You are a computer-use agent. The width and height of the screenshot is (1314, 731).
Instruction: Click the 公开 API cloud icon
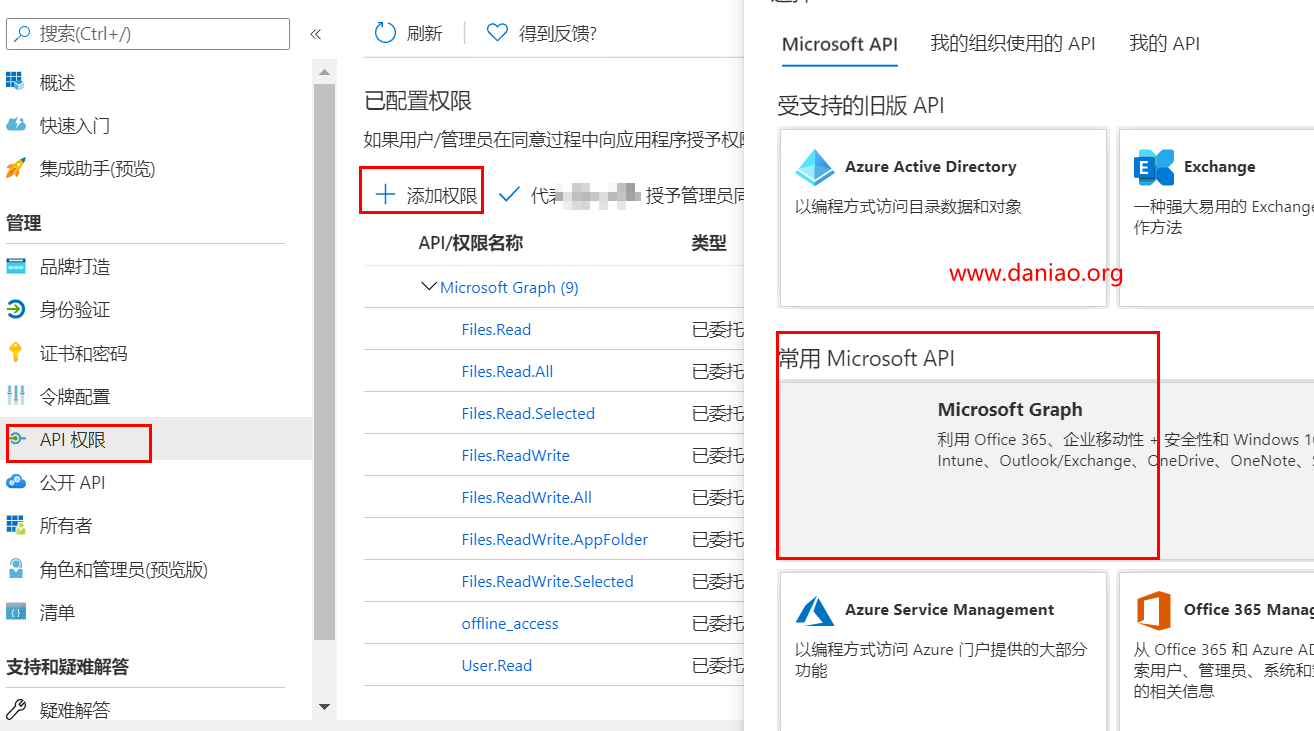click(x=15, y=482)
